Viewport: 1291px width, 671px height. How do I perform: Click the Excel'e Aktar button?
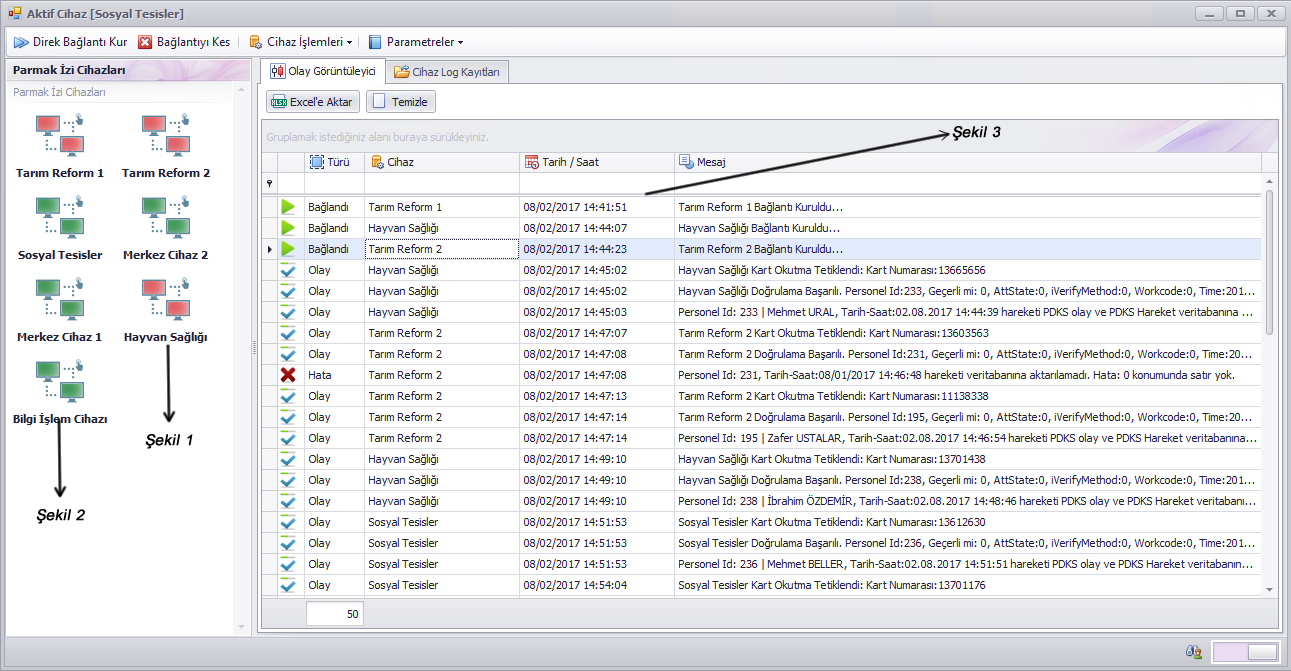pyautogui.click(x=313, y=102)
